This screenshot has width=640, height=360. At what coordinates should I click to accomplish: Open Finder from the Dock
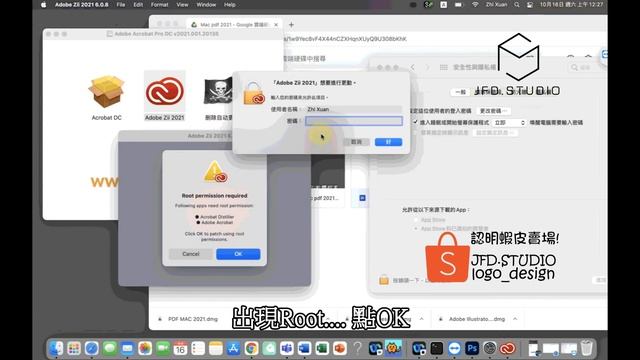click(56, 348)
